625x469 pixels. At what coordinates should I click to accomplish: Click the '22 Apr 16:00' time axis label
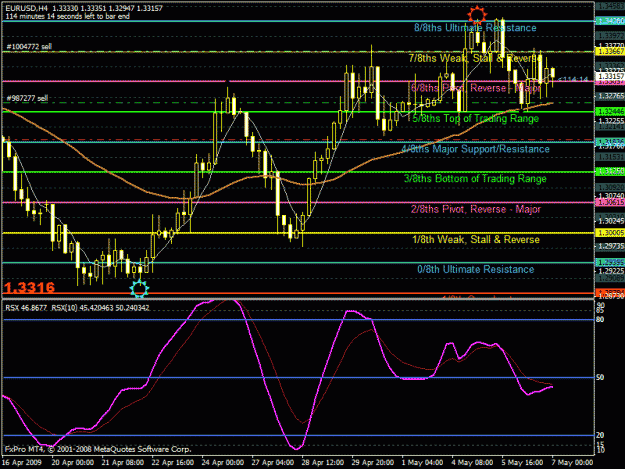pyautogui.click(x=173, y=463)
